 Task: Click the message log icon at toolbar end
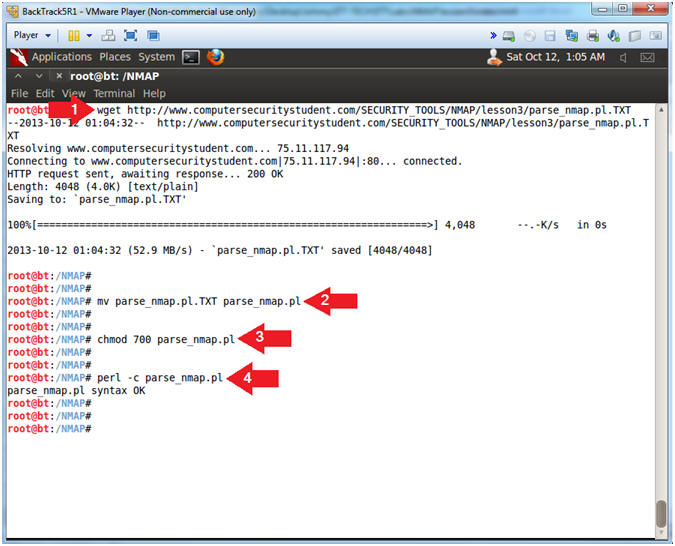click(656, 36)
